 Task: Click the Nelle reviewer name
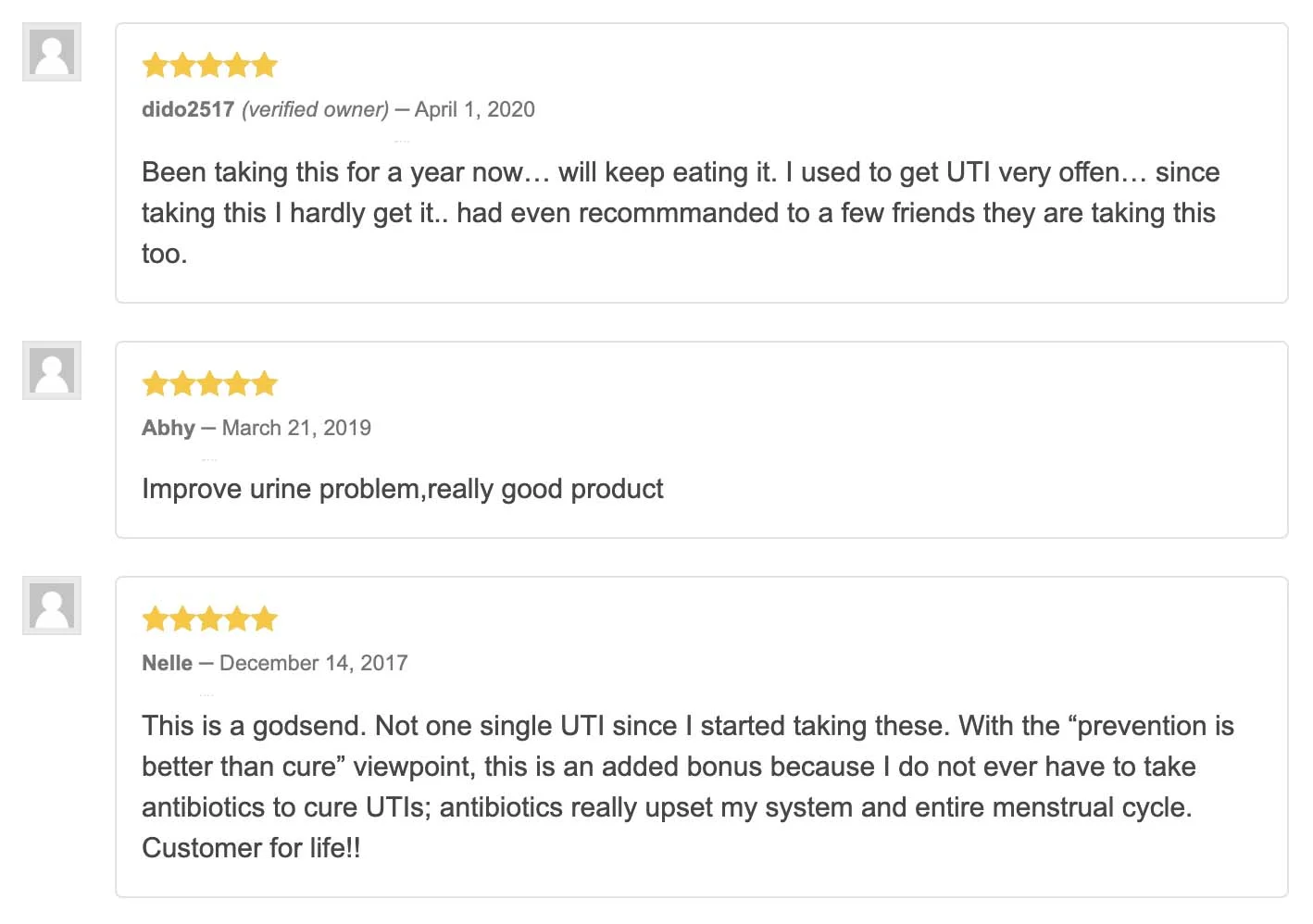click(x=168, y=663)
